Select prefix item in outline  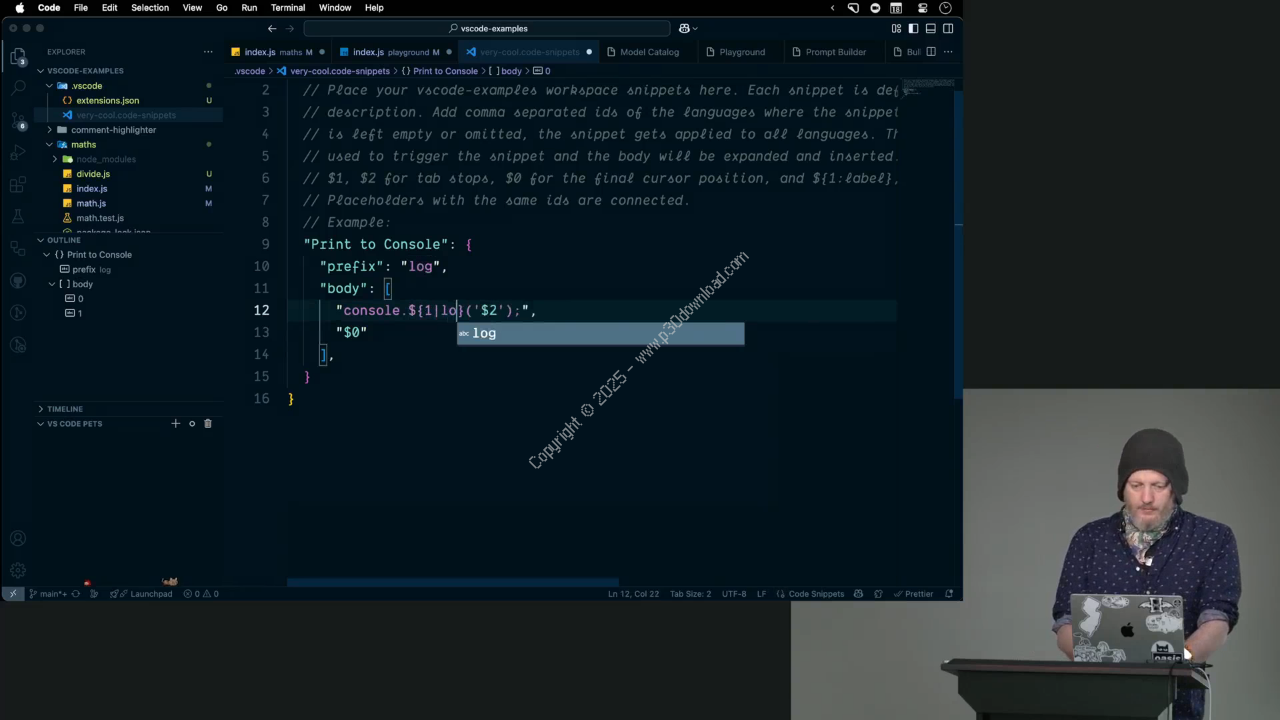[x=84, y=270]
